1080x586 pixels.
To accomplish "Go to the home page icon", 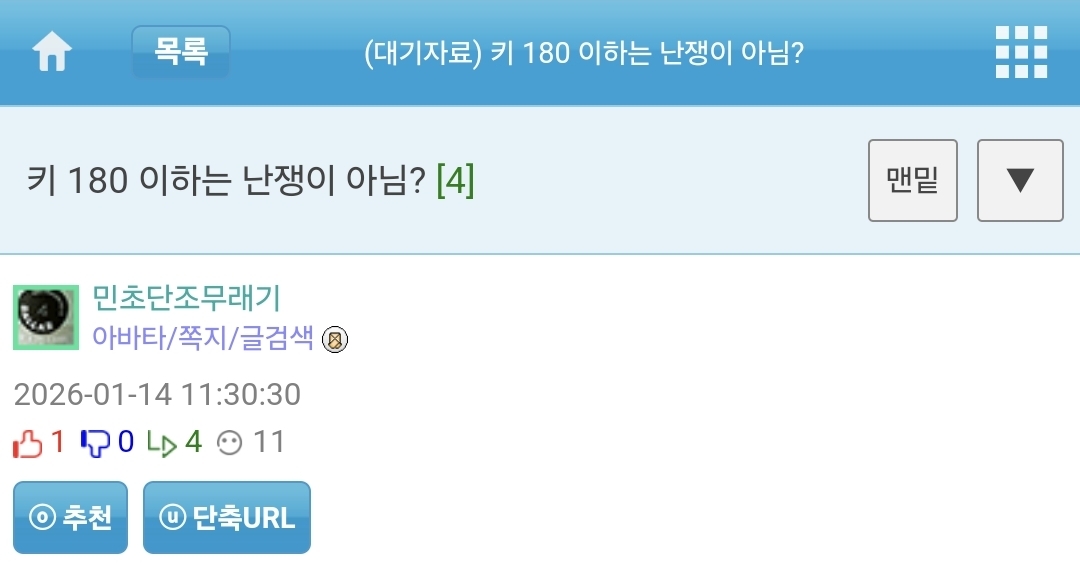I will click(52, 52).
